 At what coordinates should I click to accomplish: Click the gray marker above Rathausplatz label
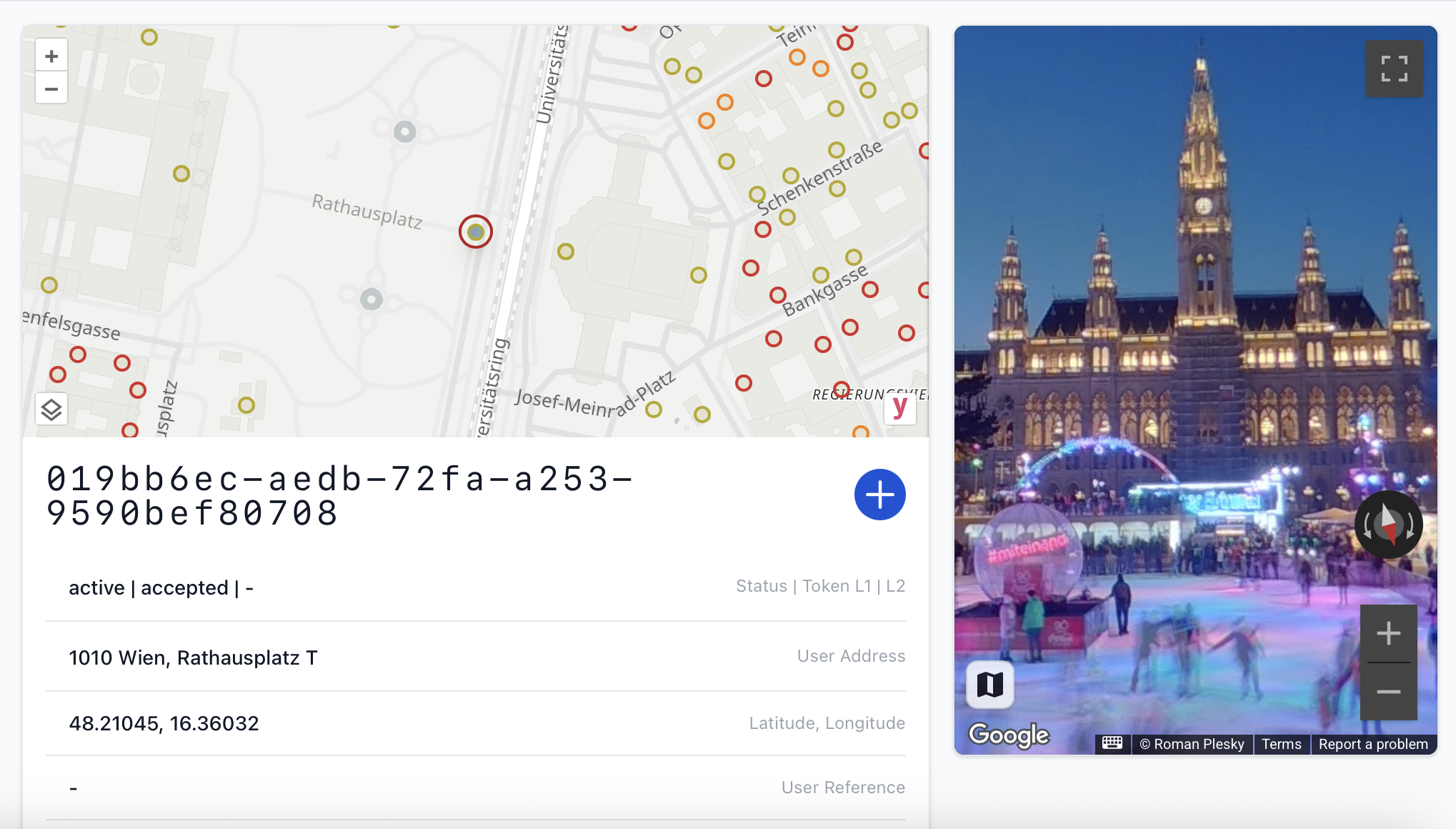pyautogui.click(x=405, y=131)
